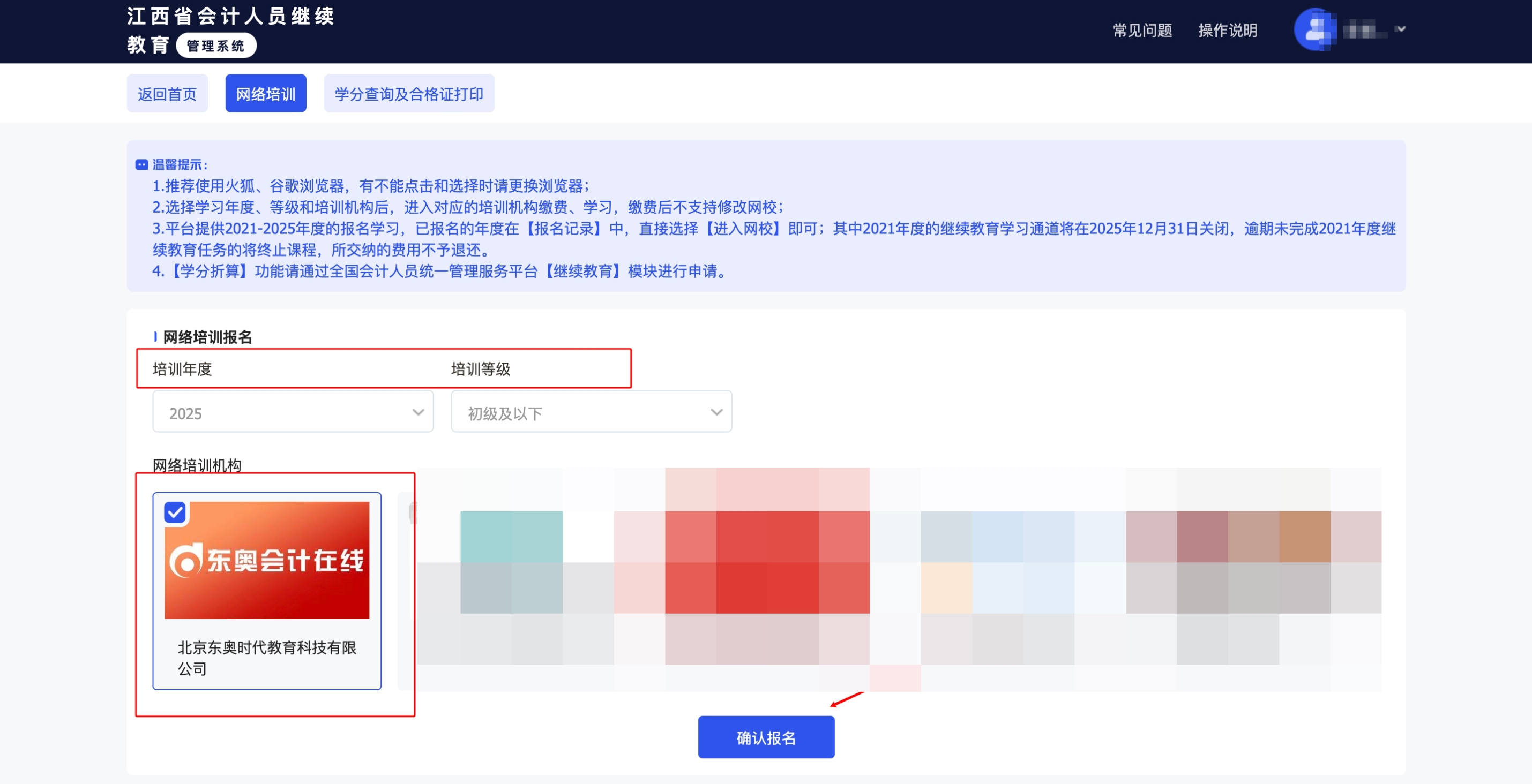Click the 温馨提示 message bubble icon
The width and height of the screenshot is (1532, 784).
pyautogui.click(x=142, y=164)
